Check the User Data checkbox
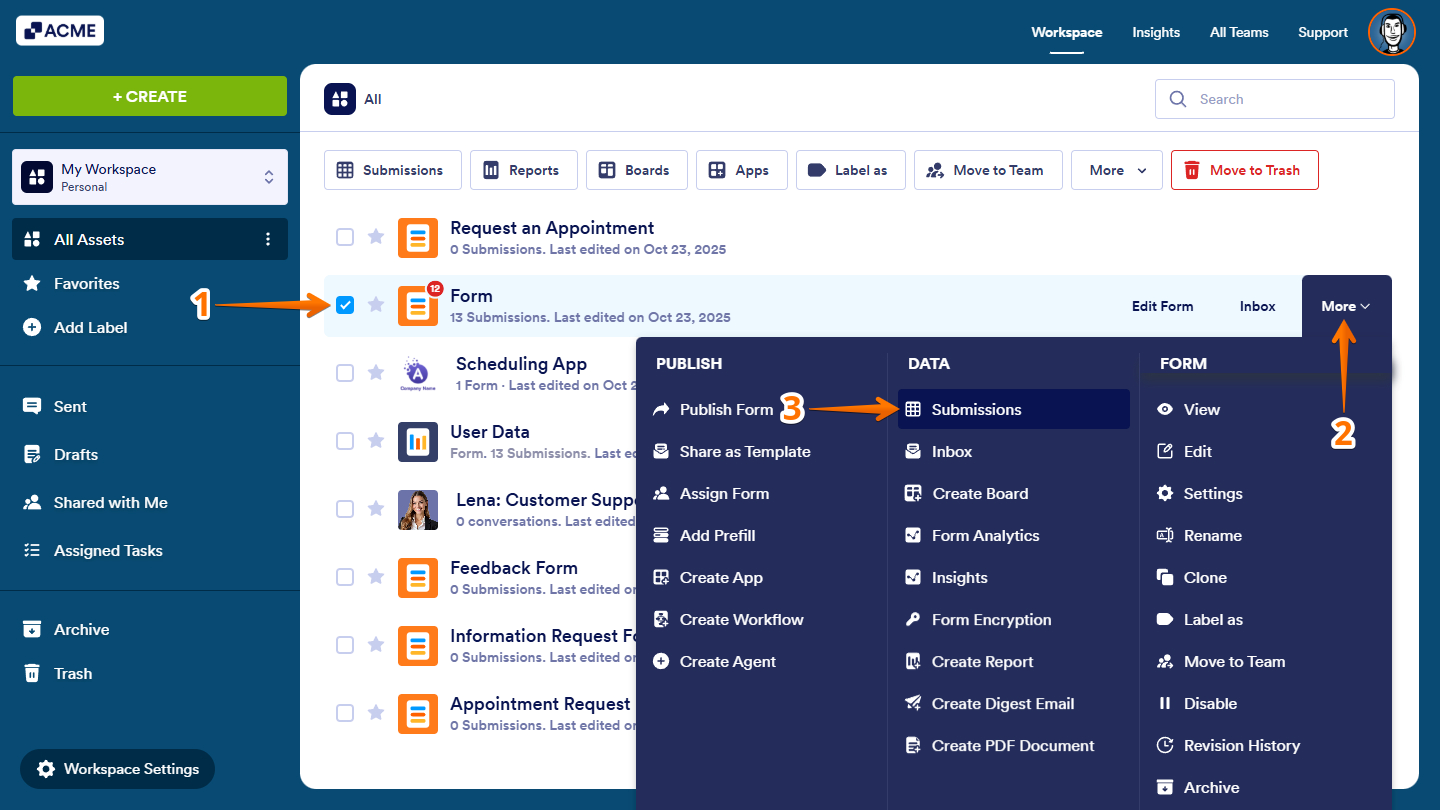The width and height of the screenshot is (1440, 810). (345, 441)
